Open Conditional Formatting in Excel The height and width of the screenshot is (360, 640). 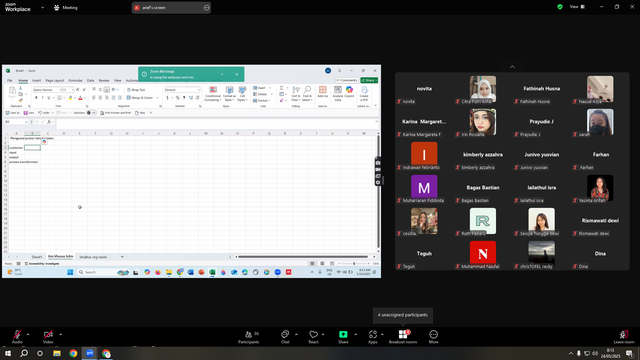[212, 94]
